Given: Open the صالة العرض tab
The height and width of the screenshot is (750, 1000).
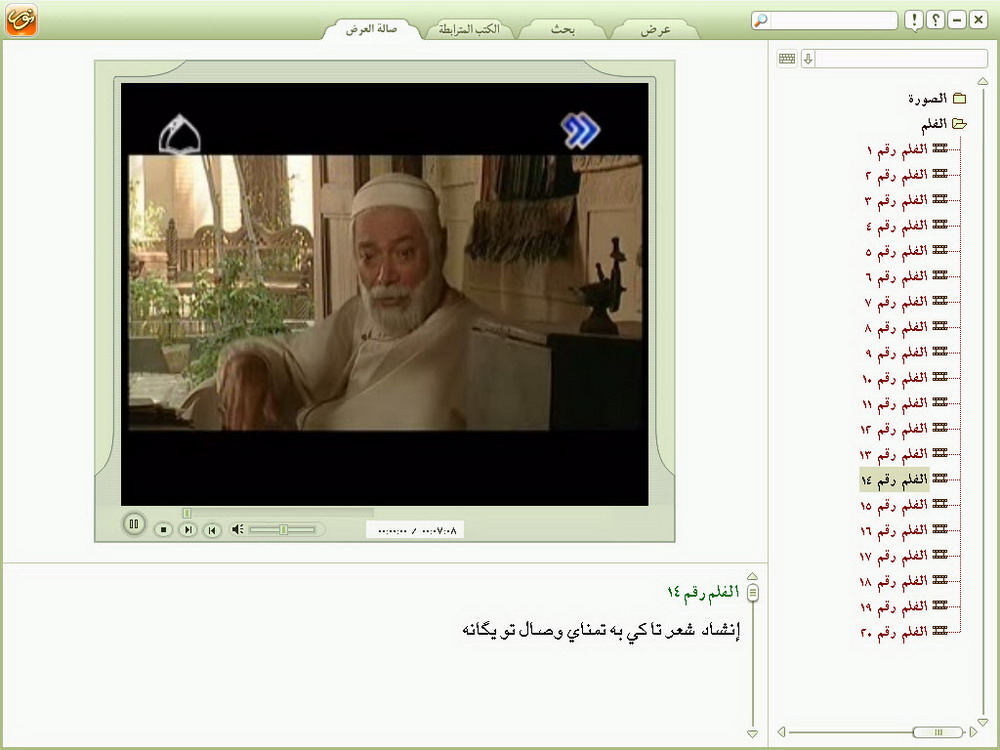Looking at the screenshot, I should click(371, 29).
